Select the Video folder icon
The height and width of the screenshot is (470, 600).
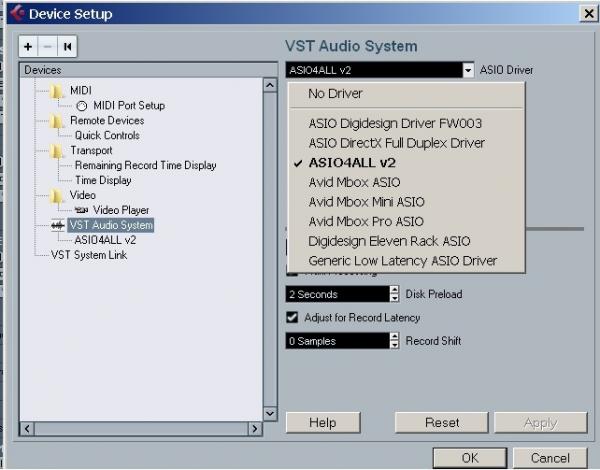(57, 196)
